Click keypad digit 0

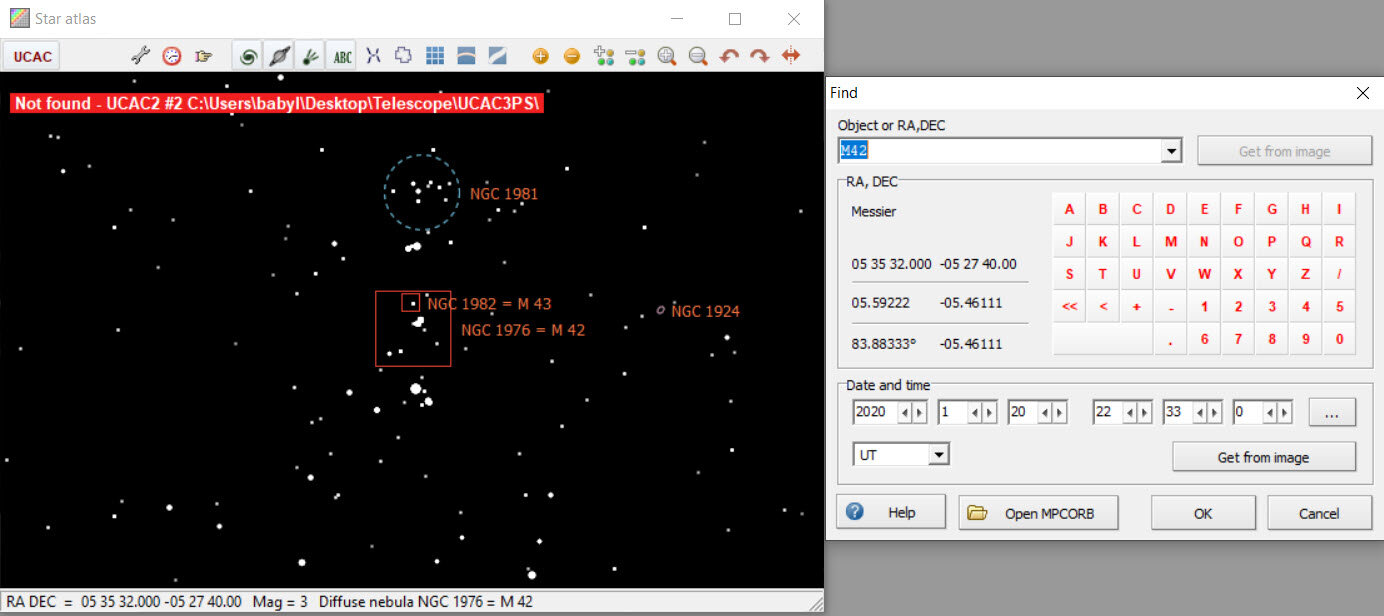point(1338,338)
